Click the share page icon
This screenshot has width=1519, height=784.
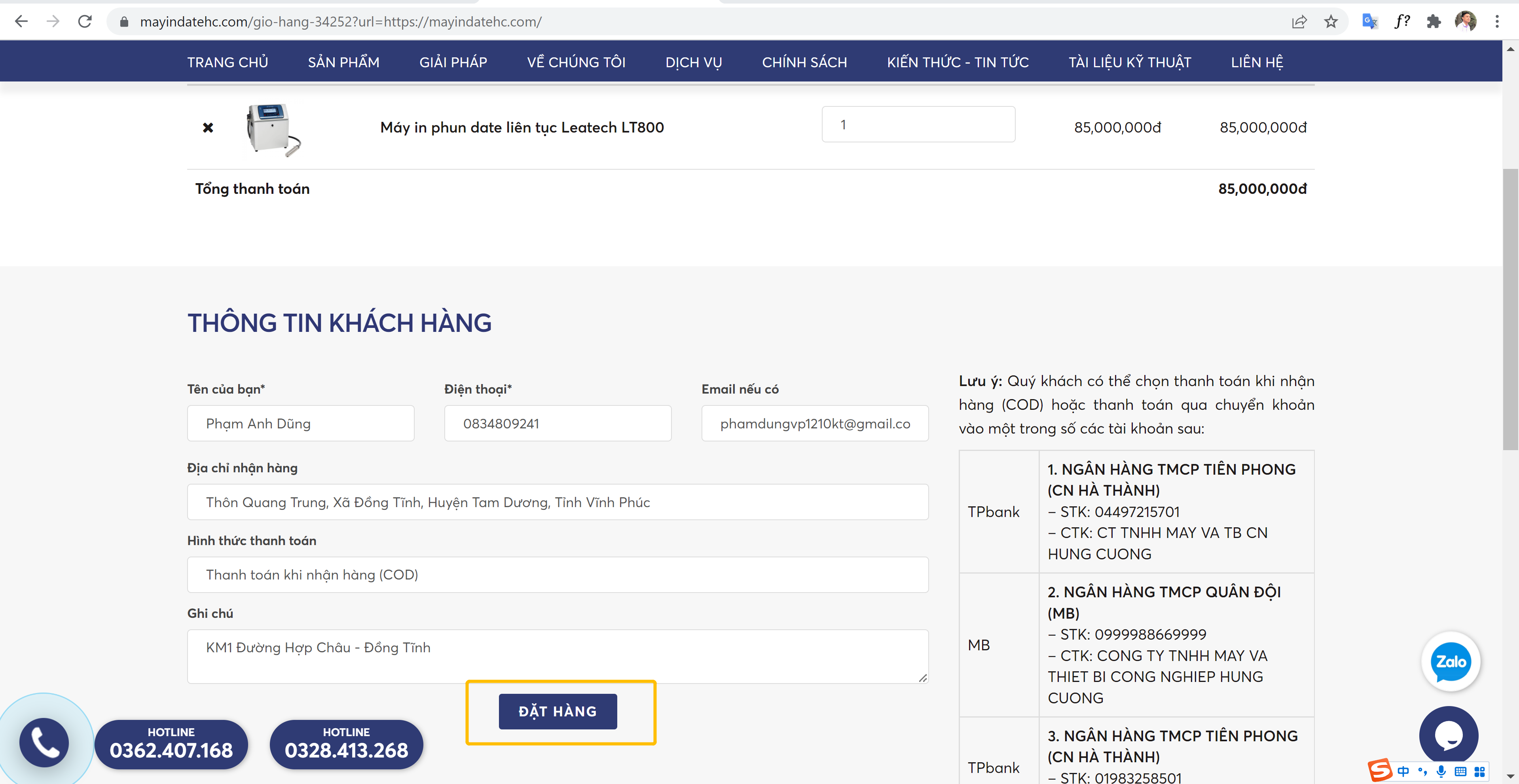tap(1299, 22)
